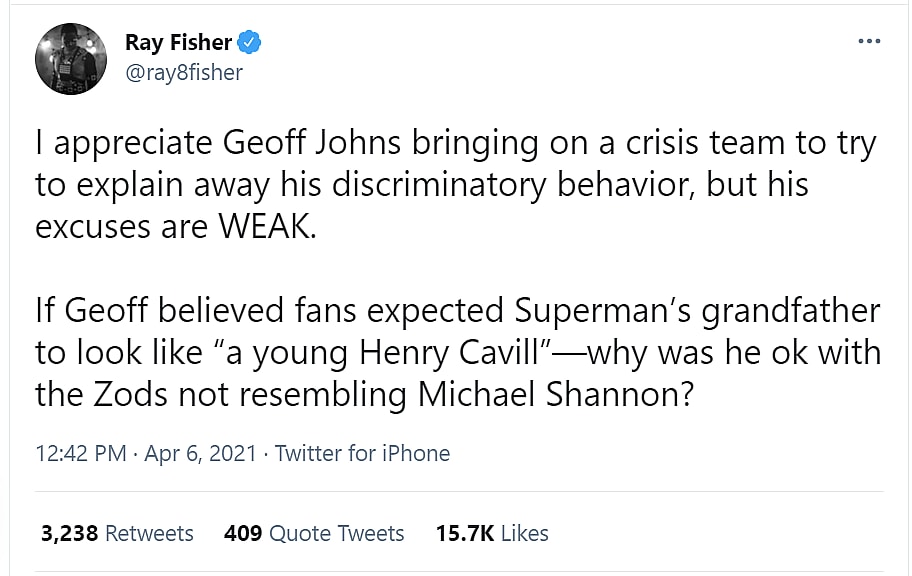Image resolution: width=912 pixels, height=576 pixels.
Task: View the 3,238 Retweets list
Action: (x=117, y=533)
